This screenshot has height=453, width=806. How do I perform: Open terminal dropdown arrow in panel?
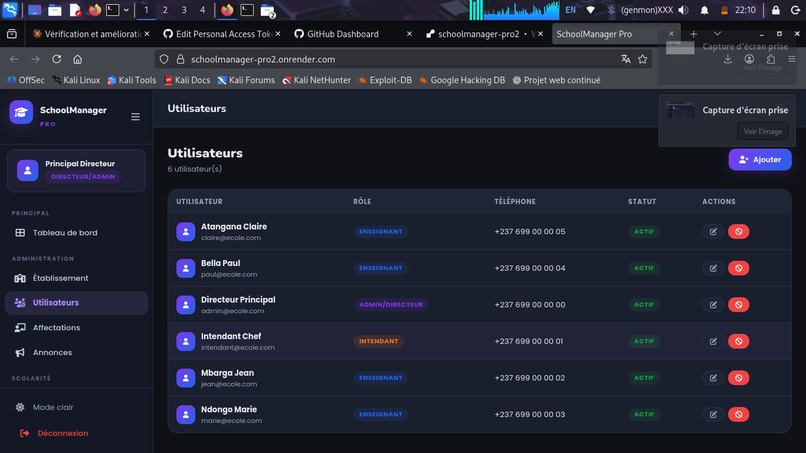(126, 10)
